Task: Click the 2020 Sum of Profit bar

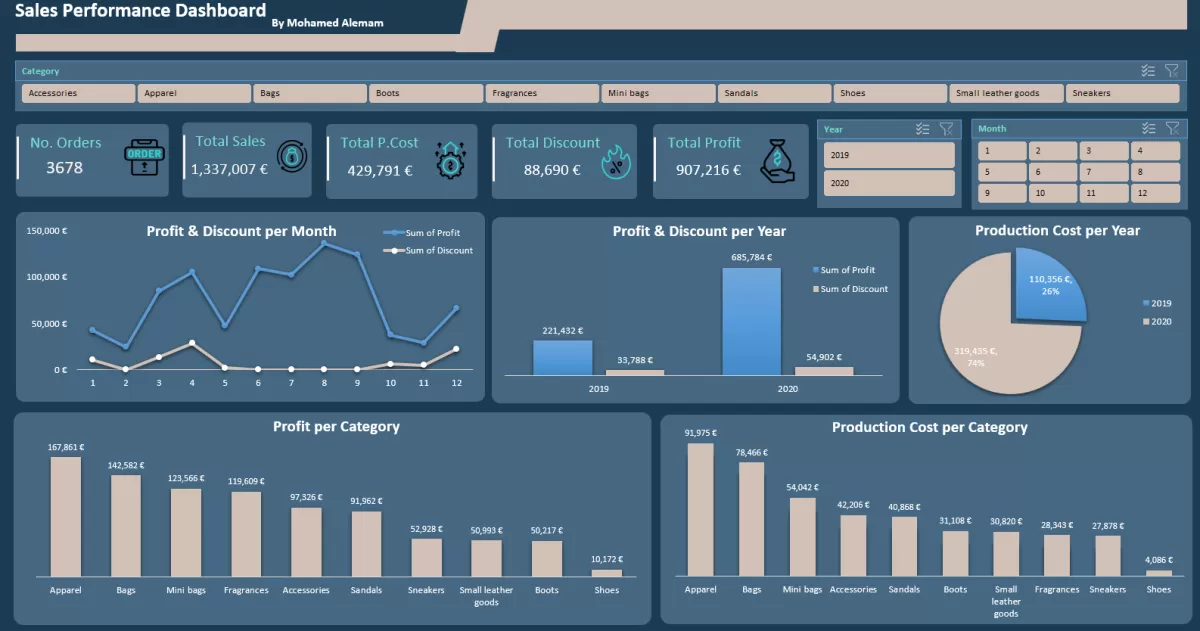Action: 751,322
